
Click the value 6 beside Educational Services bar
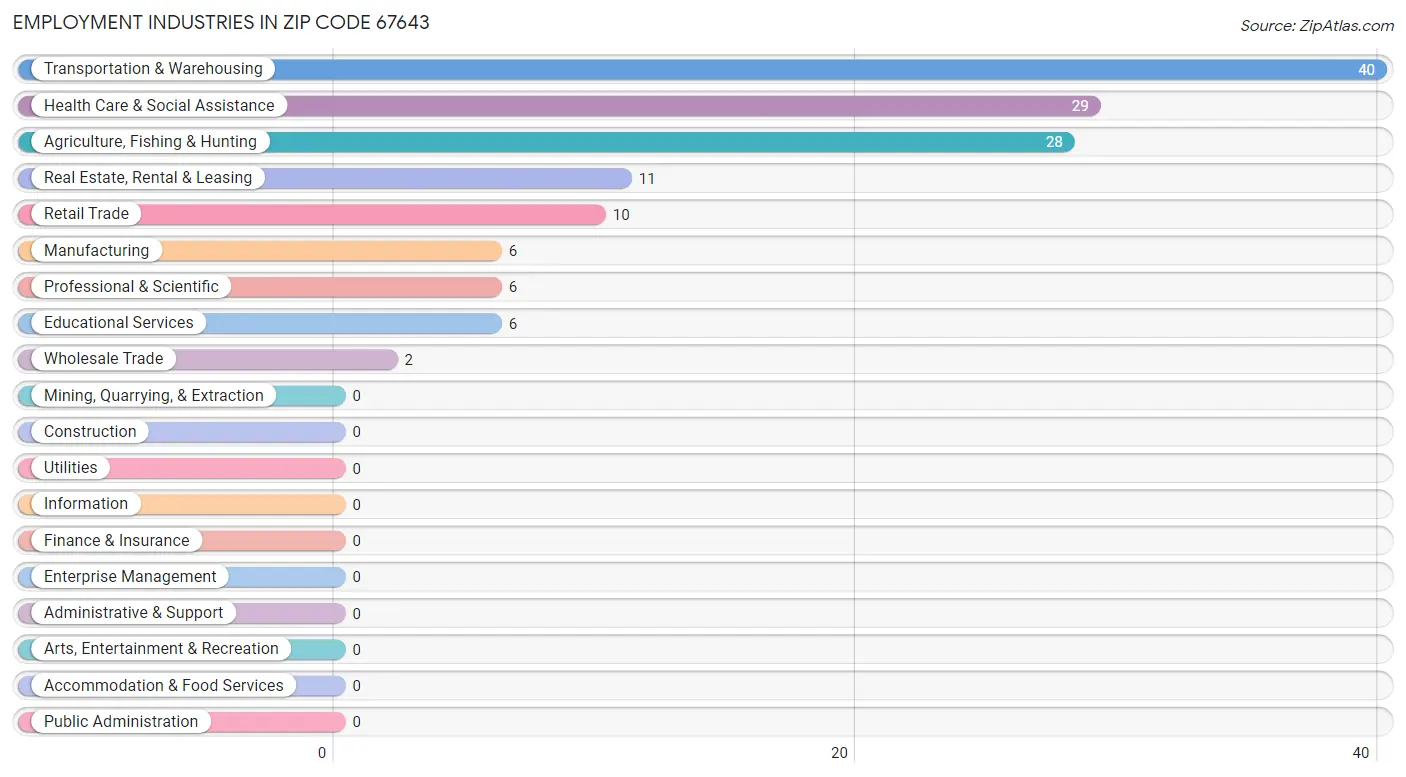click(513, 324)
